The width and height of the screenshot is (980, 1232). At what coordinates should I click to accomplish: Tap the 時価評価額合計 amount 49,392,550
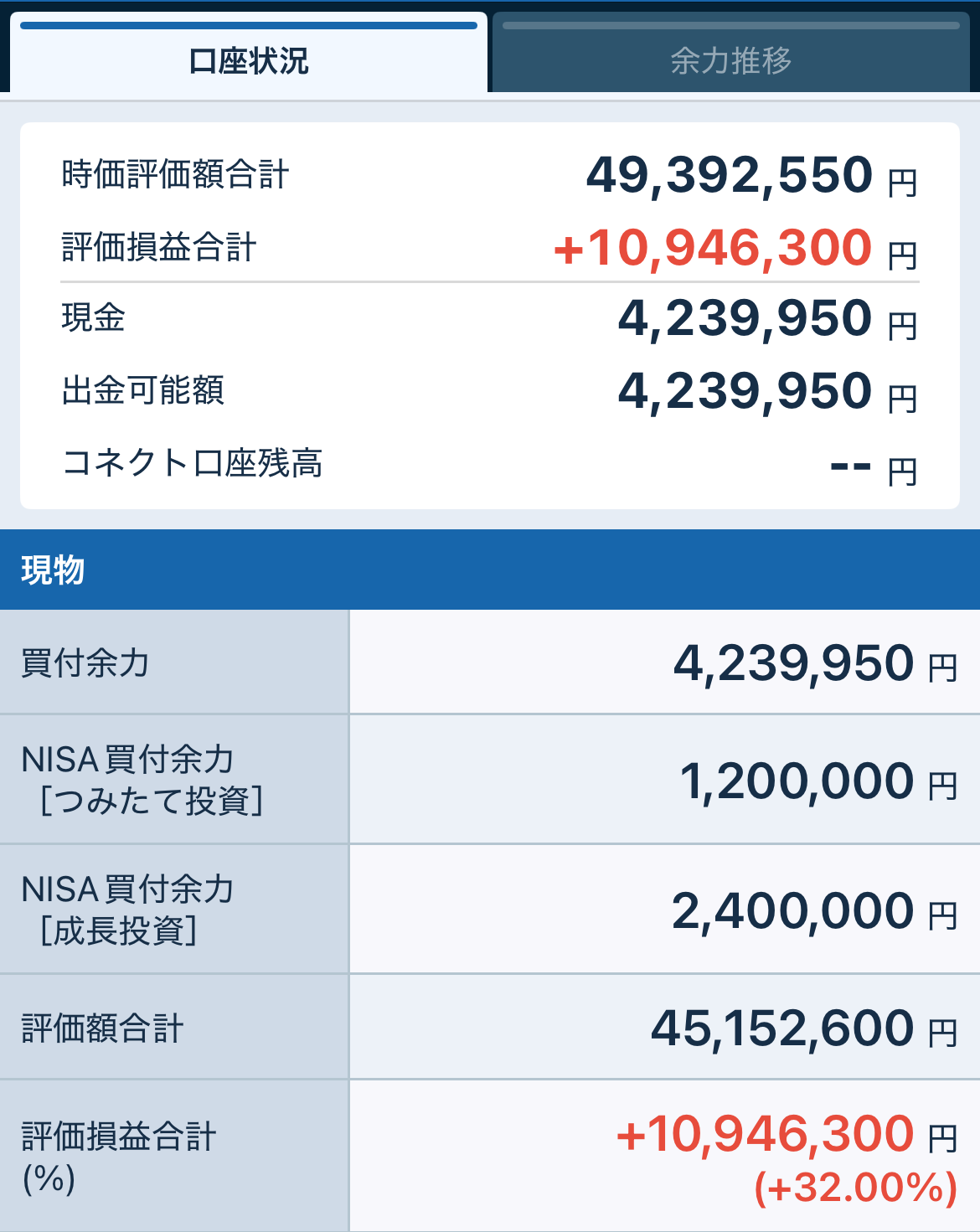729,175
